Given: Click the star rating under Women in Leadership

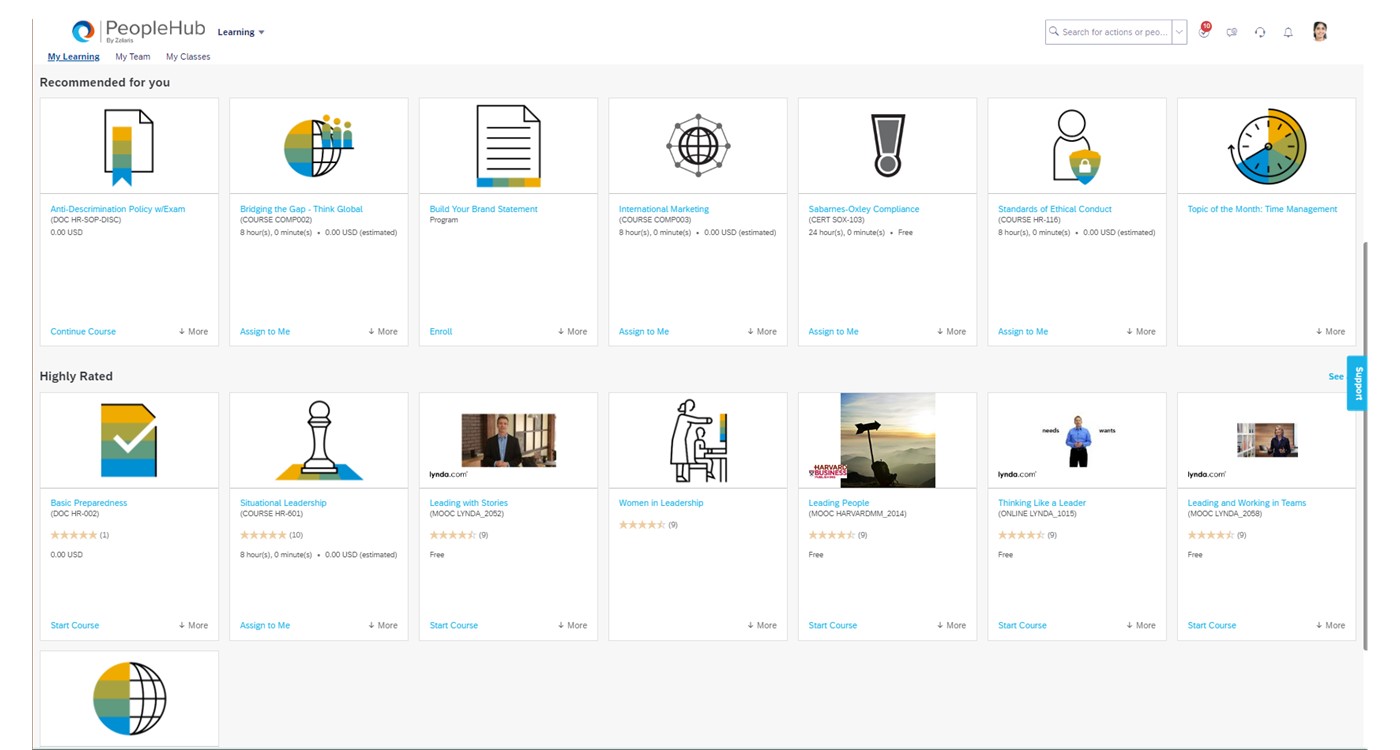Looking at the screenshot, I should pyautogui.click(x=642, y=525).
